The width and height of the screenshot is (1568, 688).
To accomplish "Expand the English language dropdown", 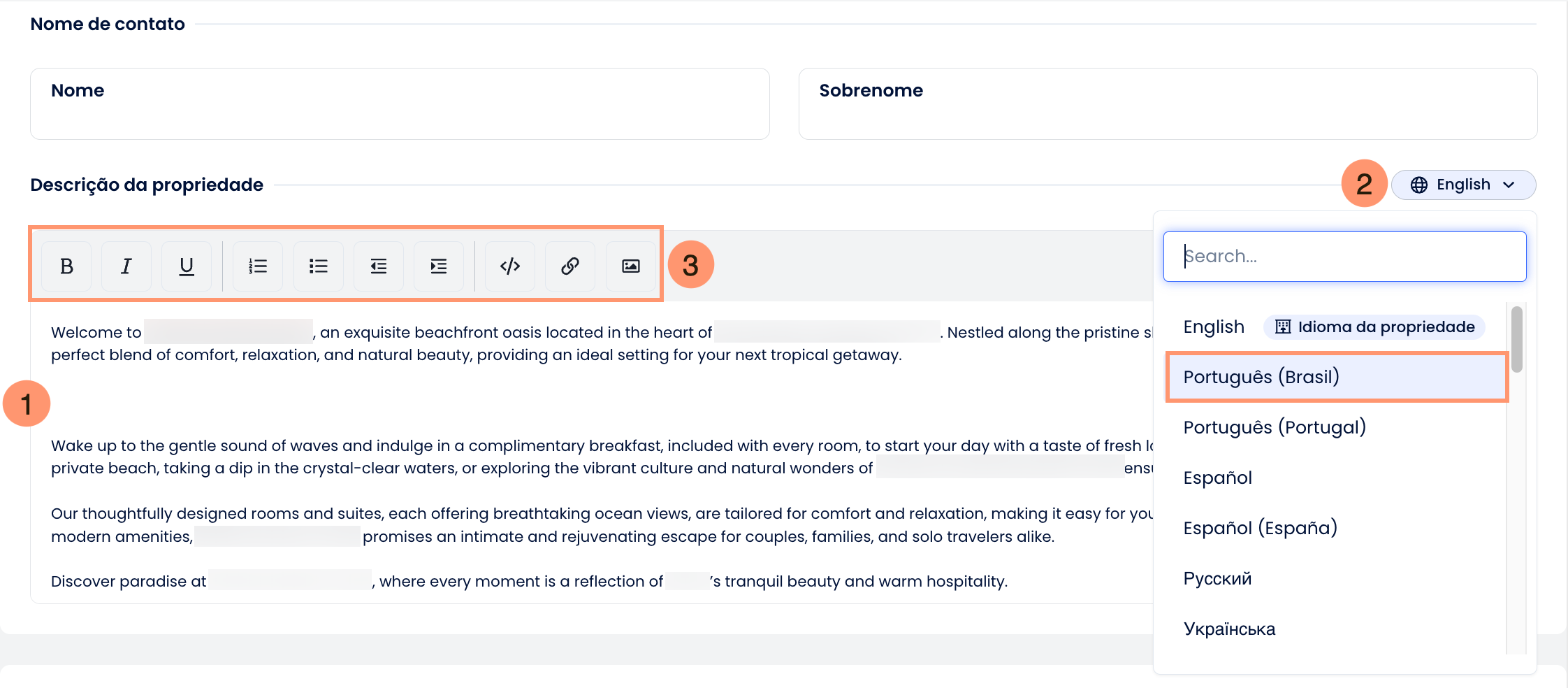I will [1463, 185].
